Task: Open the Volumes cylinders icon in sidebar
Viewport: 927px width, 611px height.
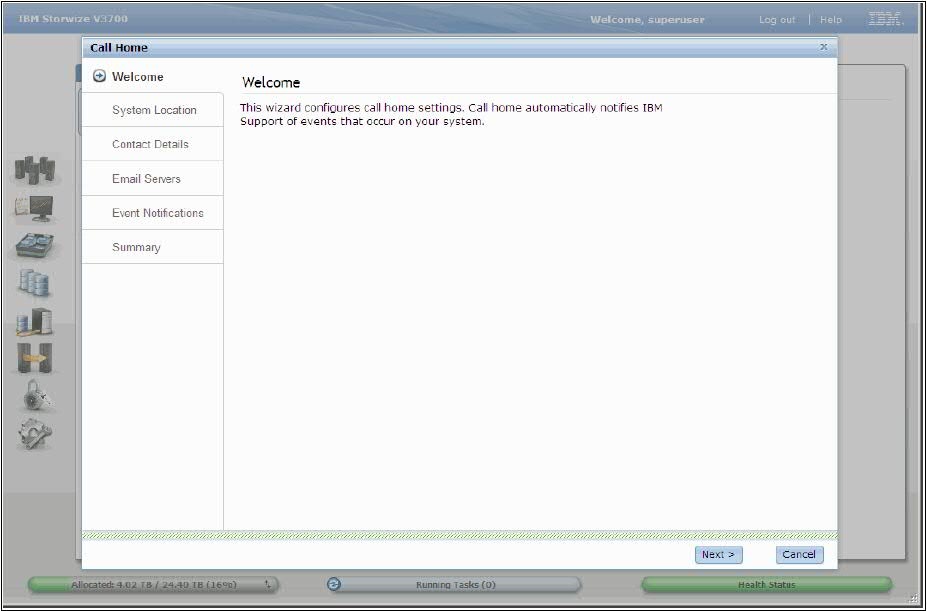Action: 34,283
